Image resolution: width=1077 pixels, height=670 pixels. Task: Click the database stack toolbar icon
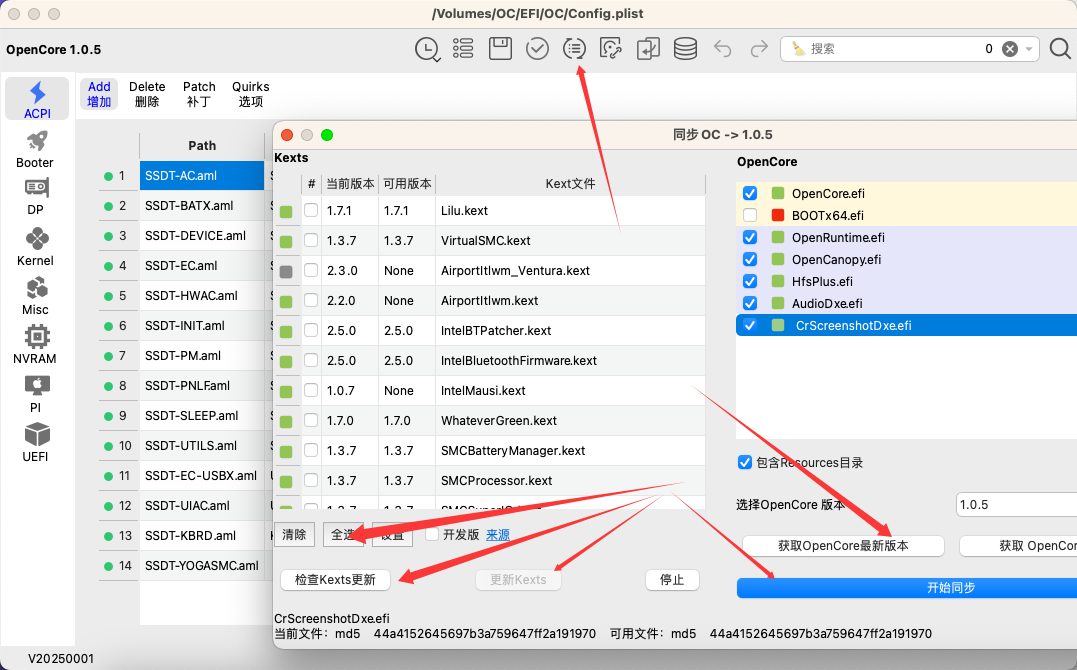click(685, 49)
